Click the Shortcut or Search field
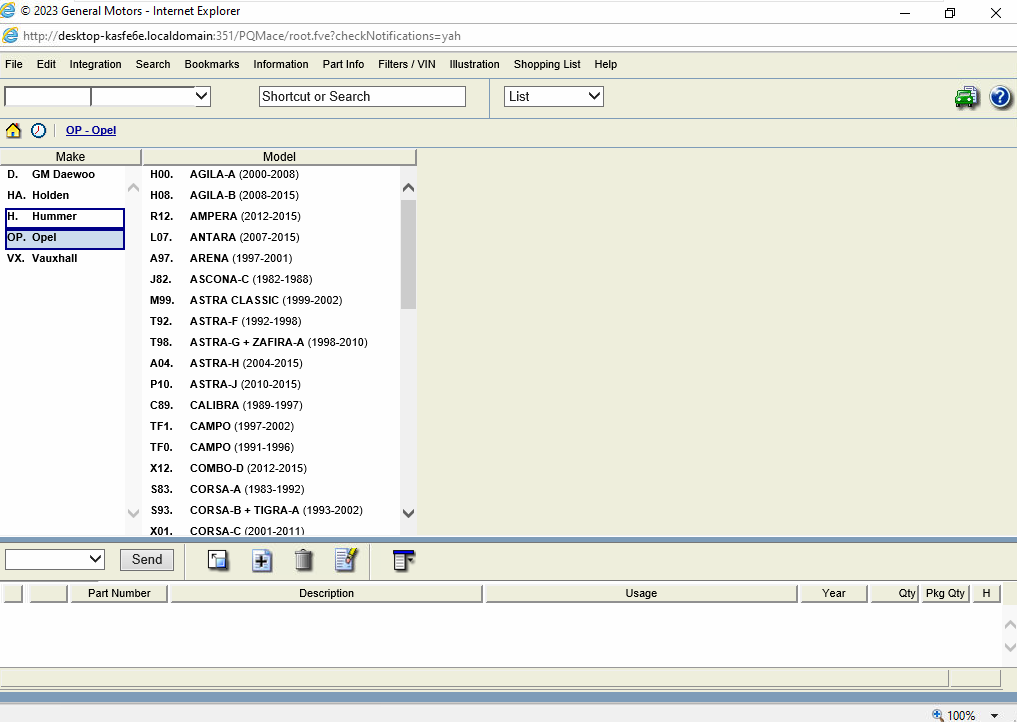 (x=362, y=97)
